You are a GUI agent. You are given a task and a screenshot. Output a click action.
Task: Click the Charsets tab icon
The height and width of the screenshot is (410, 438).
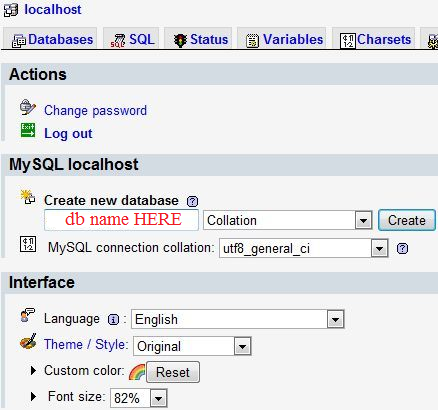pyautogui.click(x=348, y=41)
